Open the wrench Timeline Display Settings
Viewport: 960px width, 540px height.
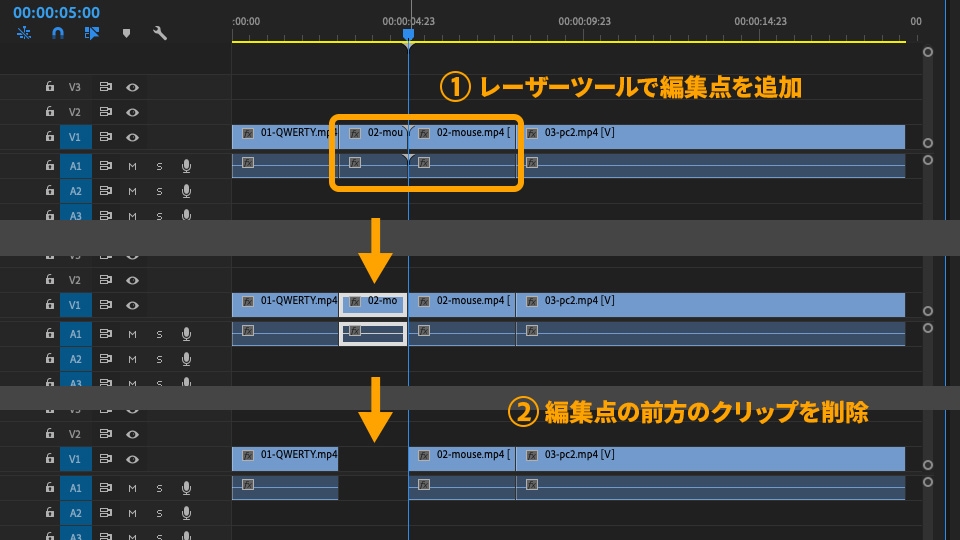pos(160,33)
